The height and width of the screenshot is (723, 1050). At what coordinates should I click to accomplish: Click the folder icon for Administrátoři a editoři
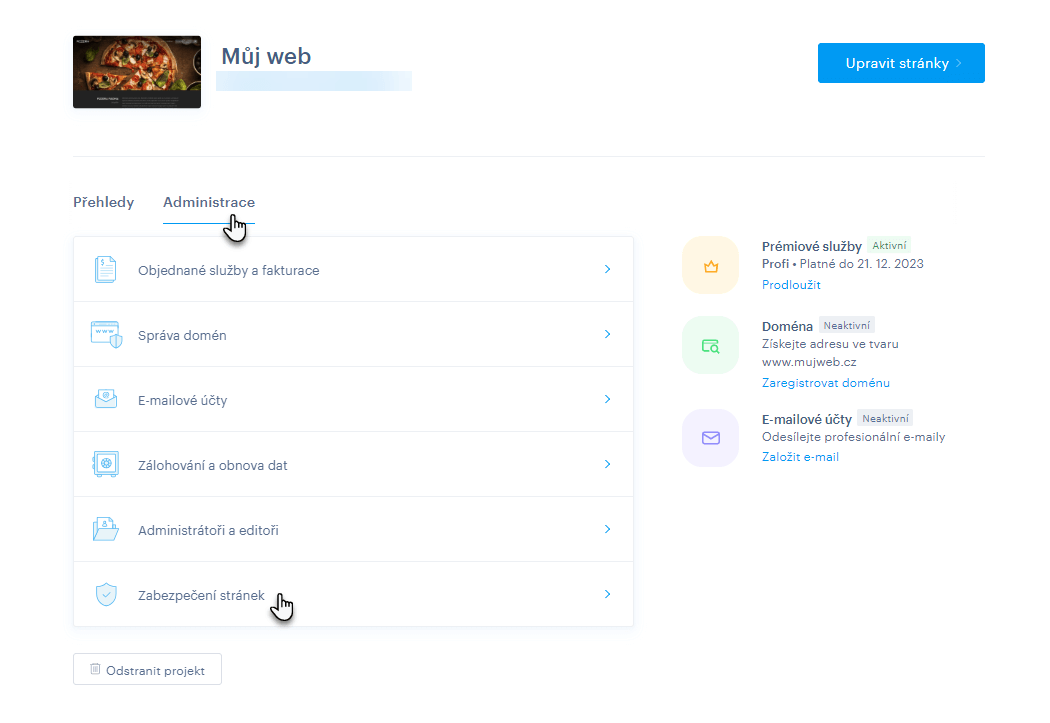click(105, 529)
